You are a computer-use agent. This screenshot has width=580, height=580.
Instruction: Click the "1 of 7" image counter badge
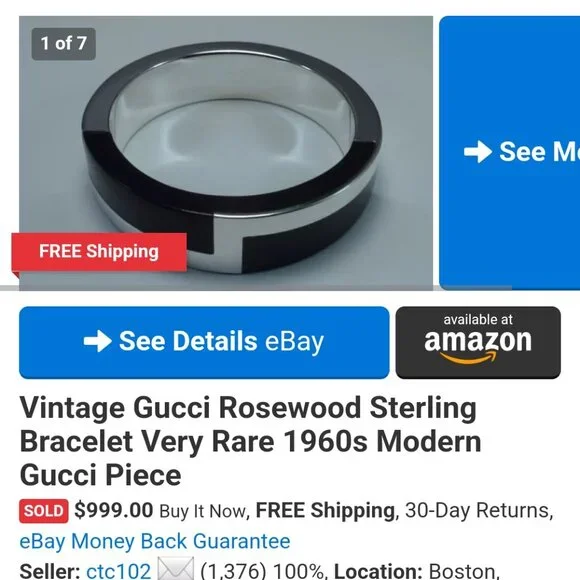[64, 44]
